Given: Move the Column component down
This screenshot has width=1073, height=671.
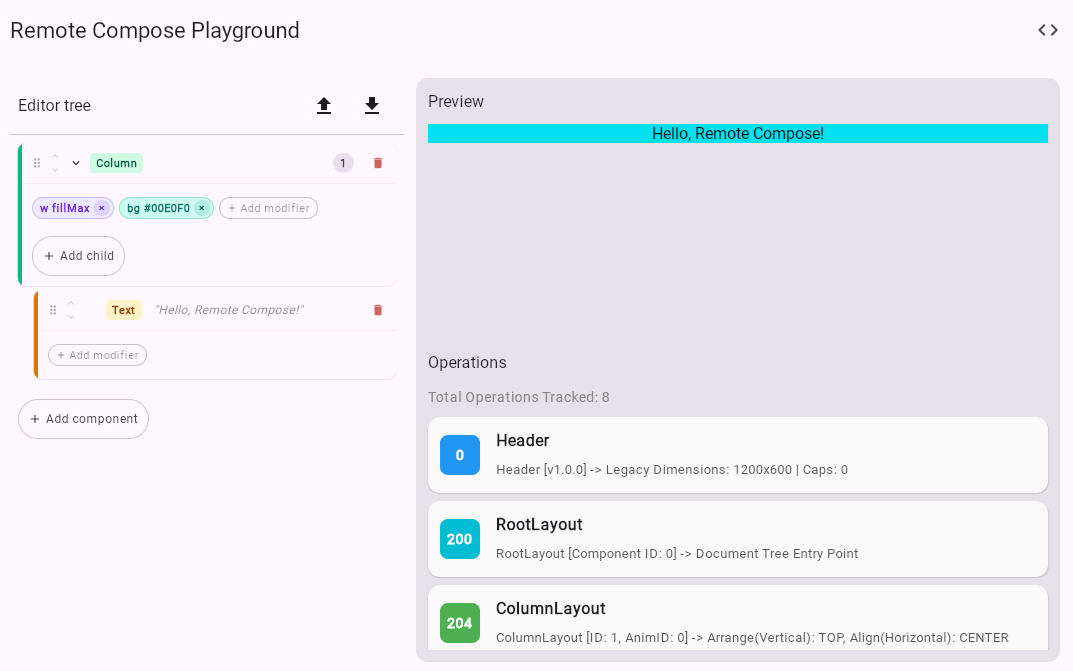Looking at the screenshot, I should coord(55,169).
